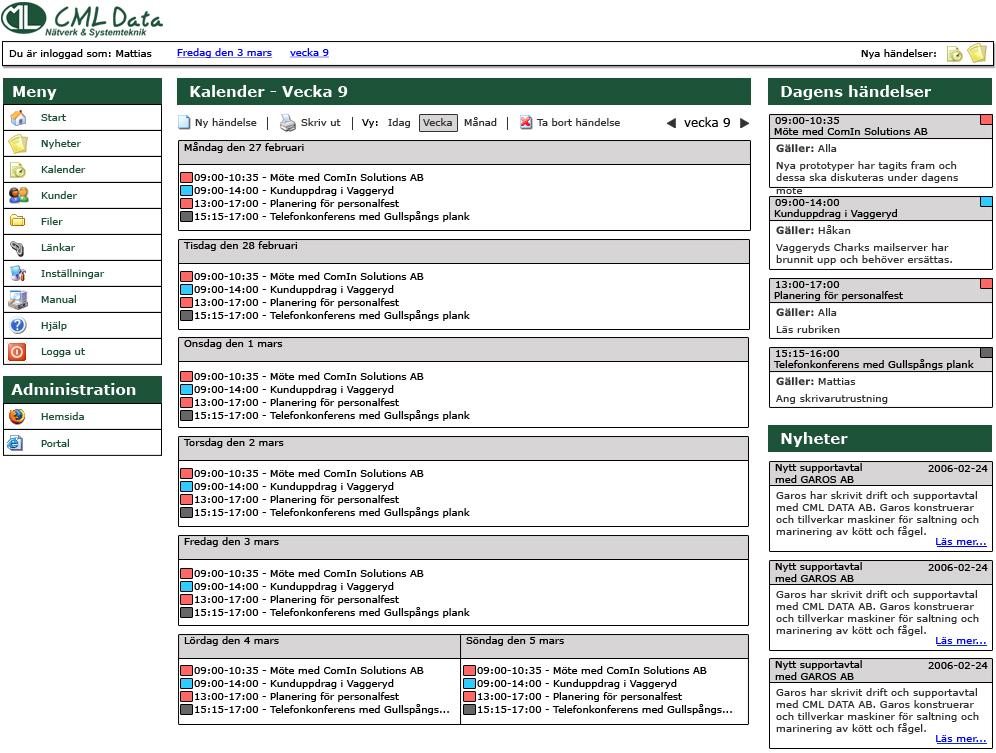Image resolution: width=996 pixels, height=753 pixels.
Task: Click second news item's 'Läs mer...' link
Action: tap(960, 641)
